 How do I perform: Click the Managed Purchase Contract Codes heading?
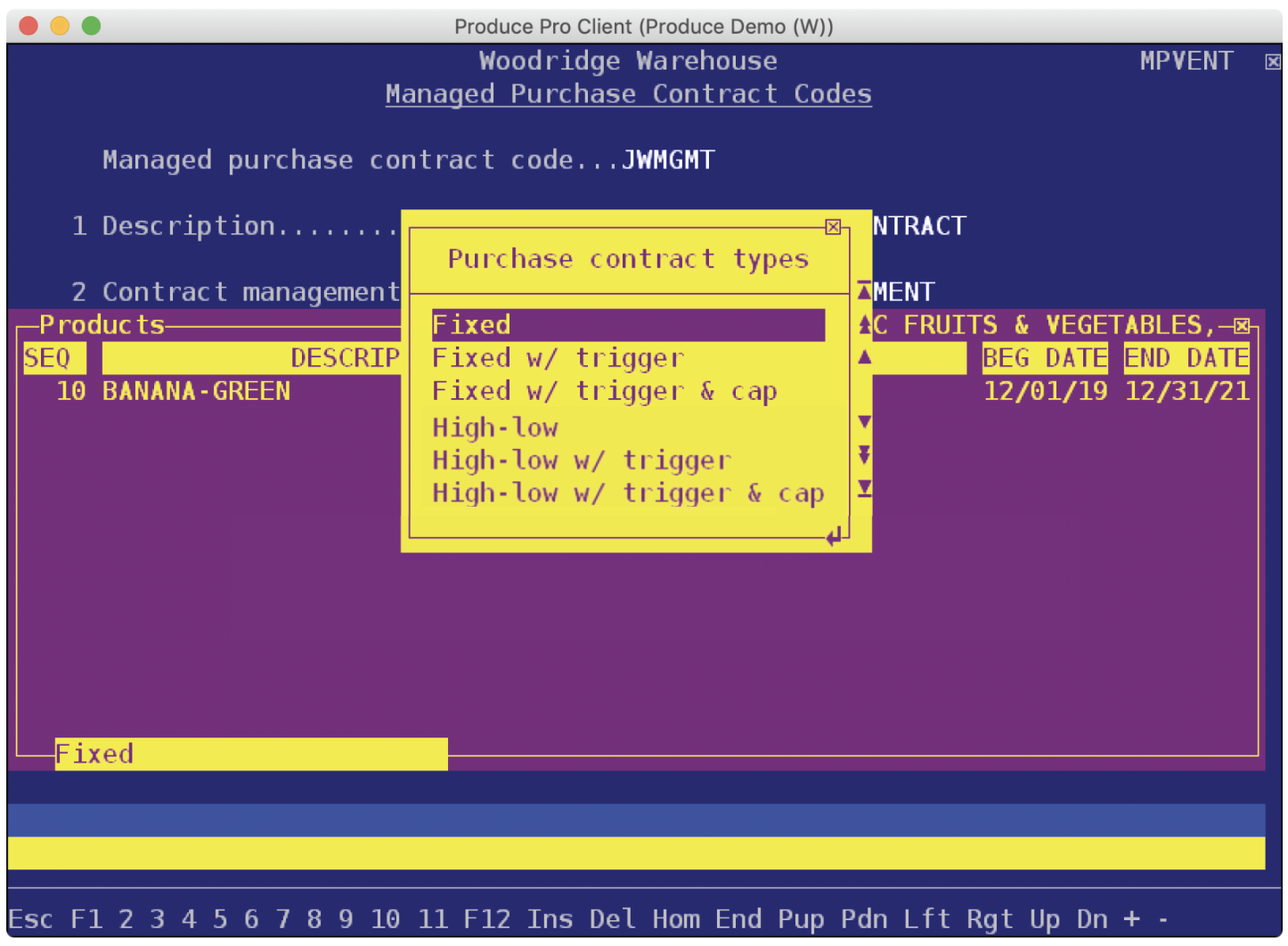629,94
